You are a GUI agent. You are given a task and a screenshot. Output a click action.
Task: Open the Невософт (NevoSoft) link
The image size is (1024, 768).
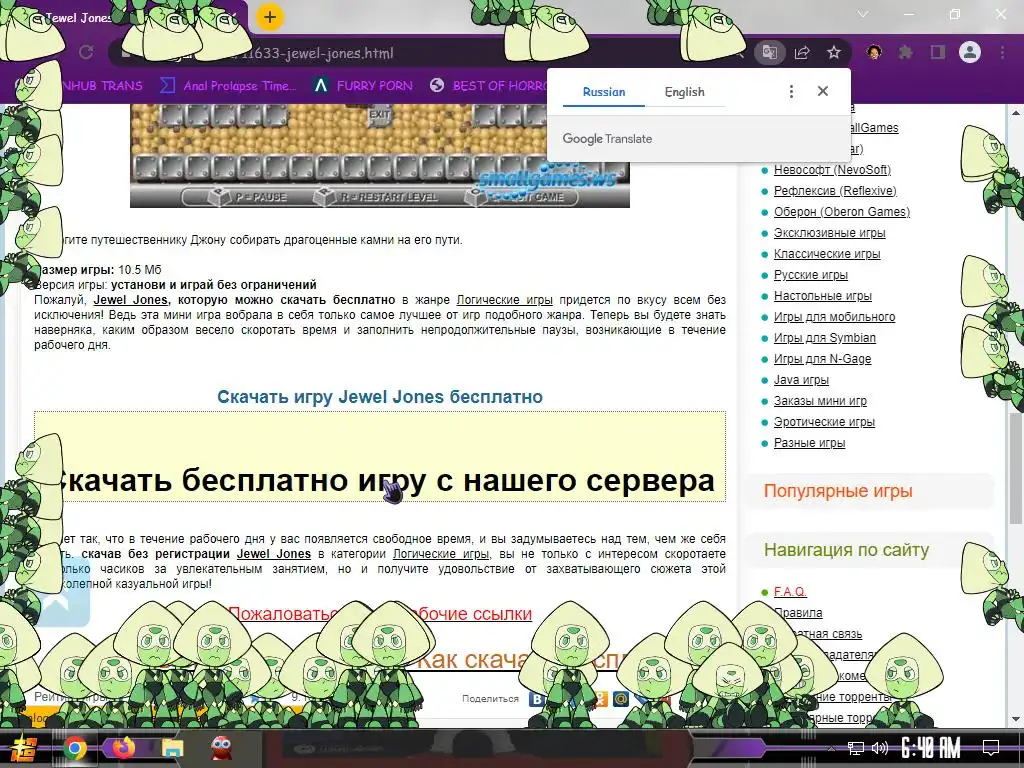point(832,170)
